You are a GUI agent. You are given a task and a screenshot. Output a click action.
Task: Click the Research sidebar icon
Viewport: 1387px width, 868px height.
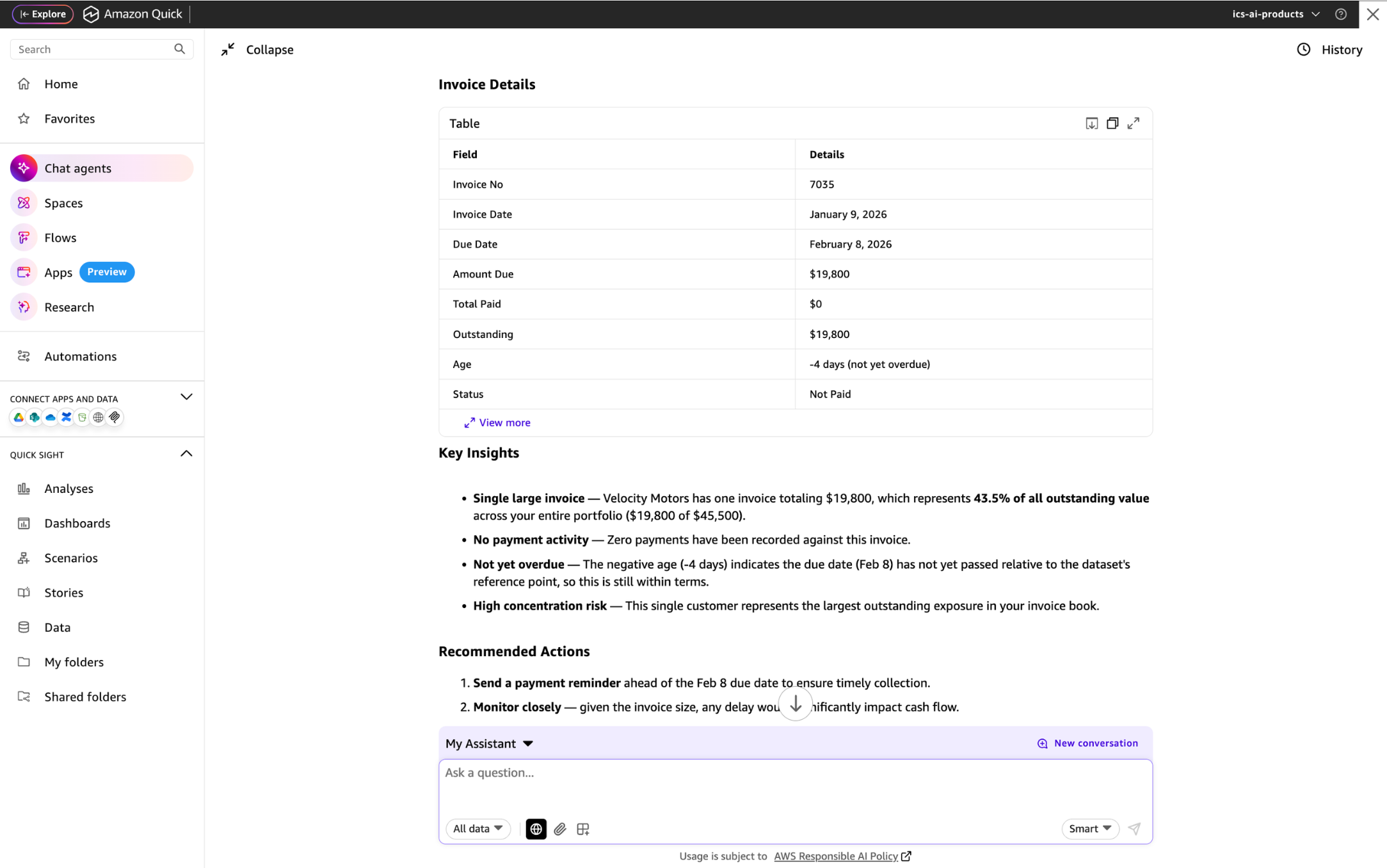point(24,307)
